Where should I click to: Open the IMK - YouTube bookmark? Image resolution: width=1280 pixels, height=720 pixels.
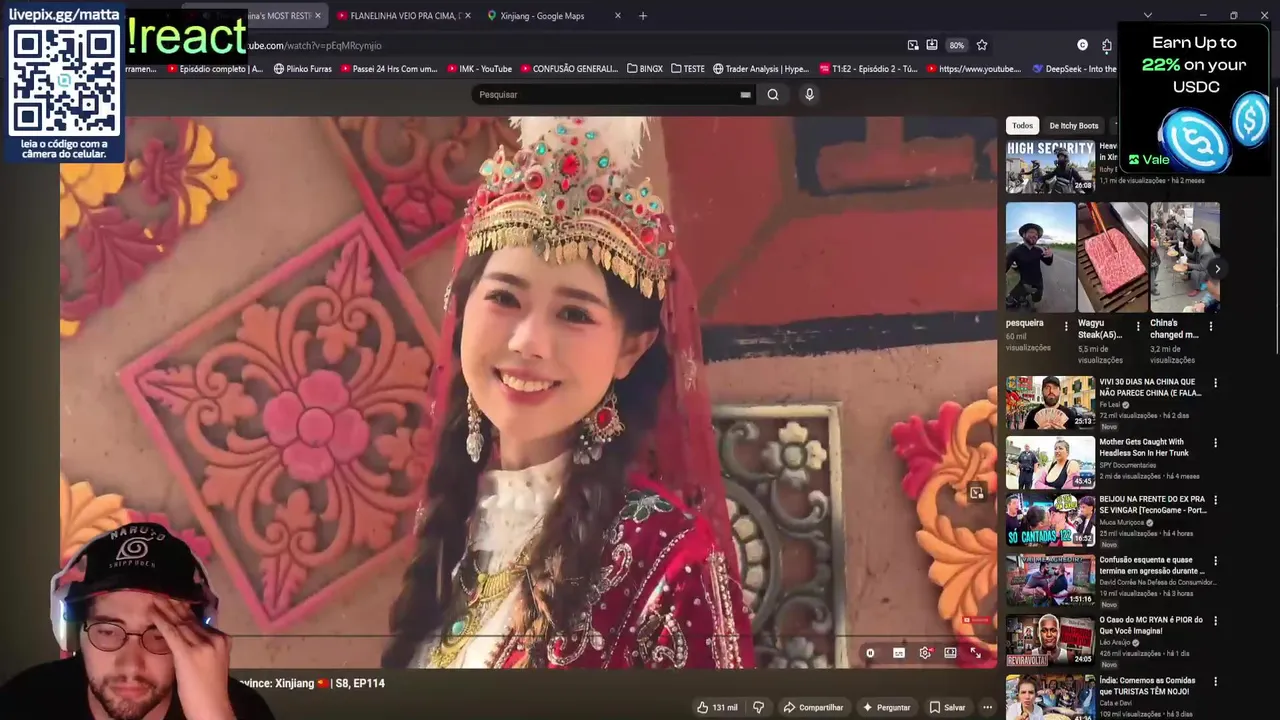pos(479,69)
